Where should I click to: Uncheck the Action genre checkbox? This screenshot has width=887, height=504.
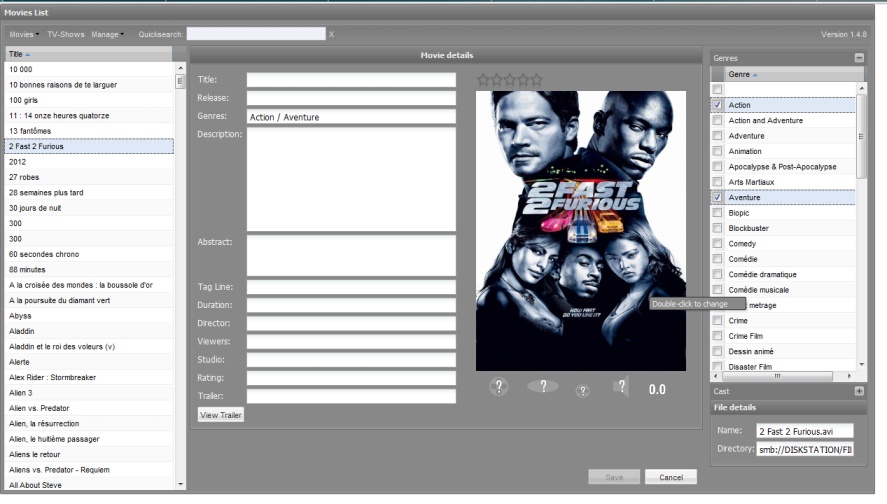tap(717, 105)
